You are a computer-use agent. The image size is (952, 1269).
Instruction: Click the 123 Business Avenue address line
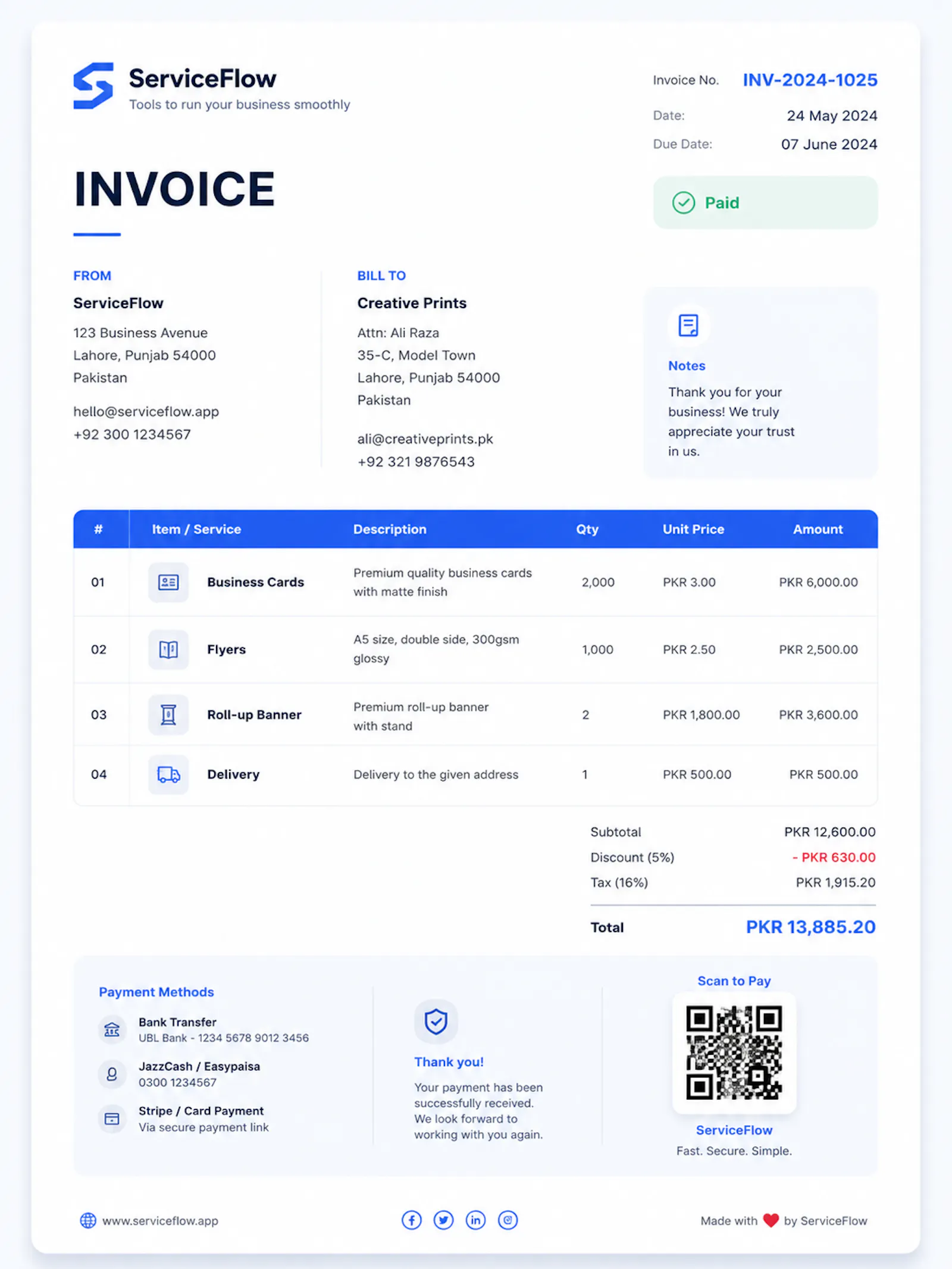tap(140, 333)
